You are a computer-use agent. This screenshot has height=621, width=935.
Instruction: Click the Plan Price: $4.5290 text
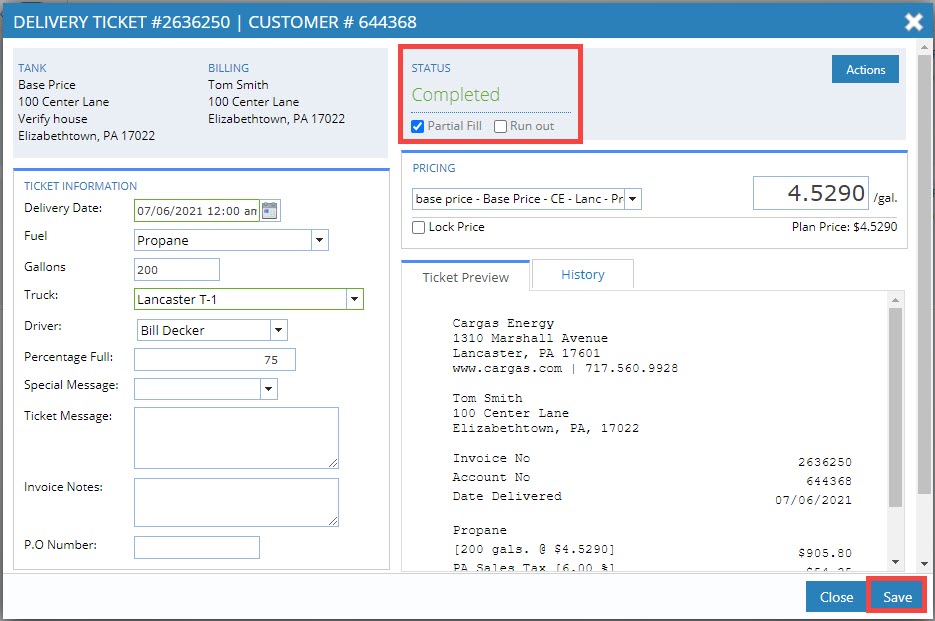tap(844, 227)
